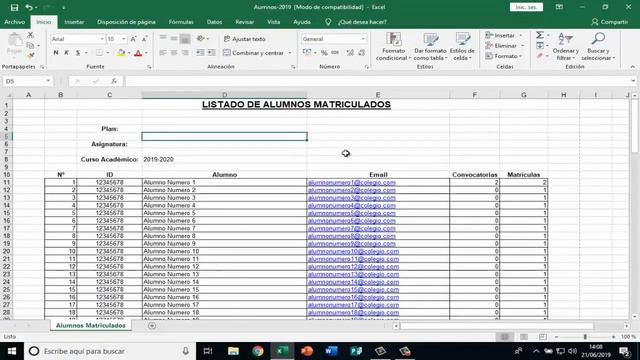The width and height of the screenshot is (640, 360).
Task: Apply cell borders with the borders icon
Action: click(99, 53)
